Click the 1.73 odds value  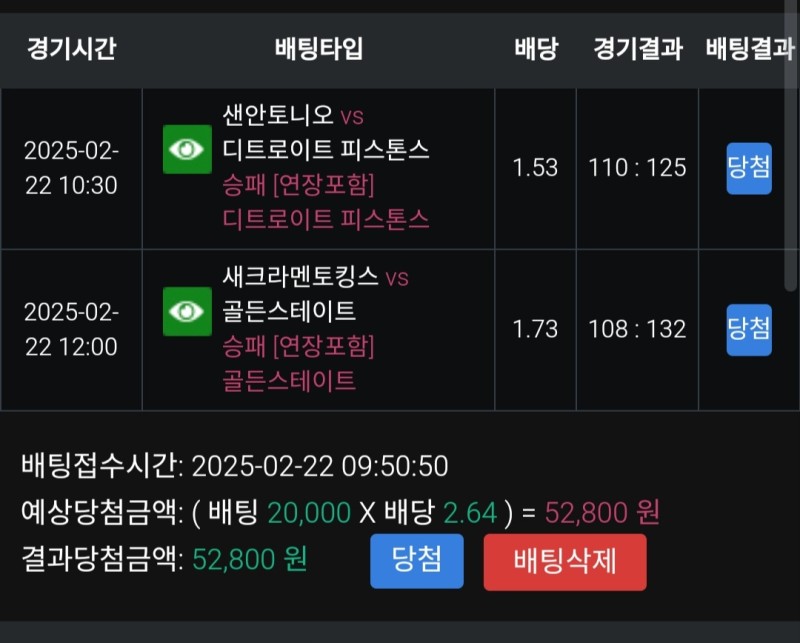(x=536, y=329)
